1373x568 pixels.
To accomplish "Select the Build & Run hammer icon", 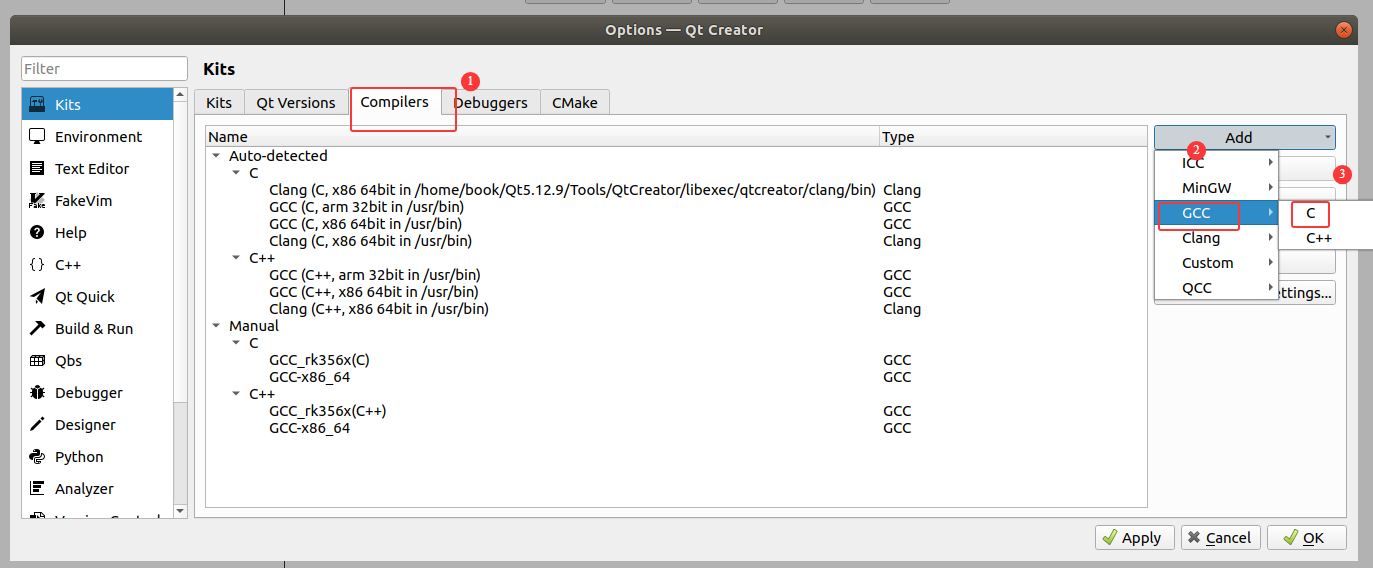I will 37,328.
